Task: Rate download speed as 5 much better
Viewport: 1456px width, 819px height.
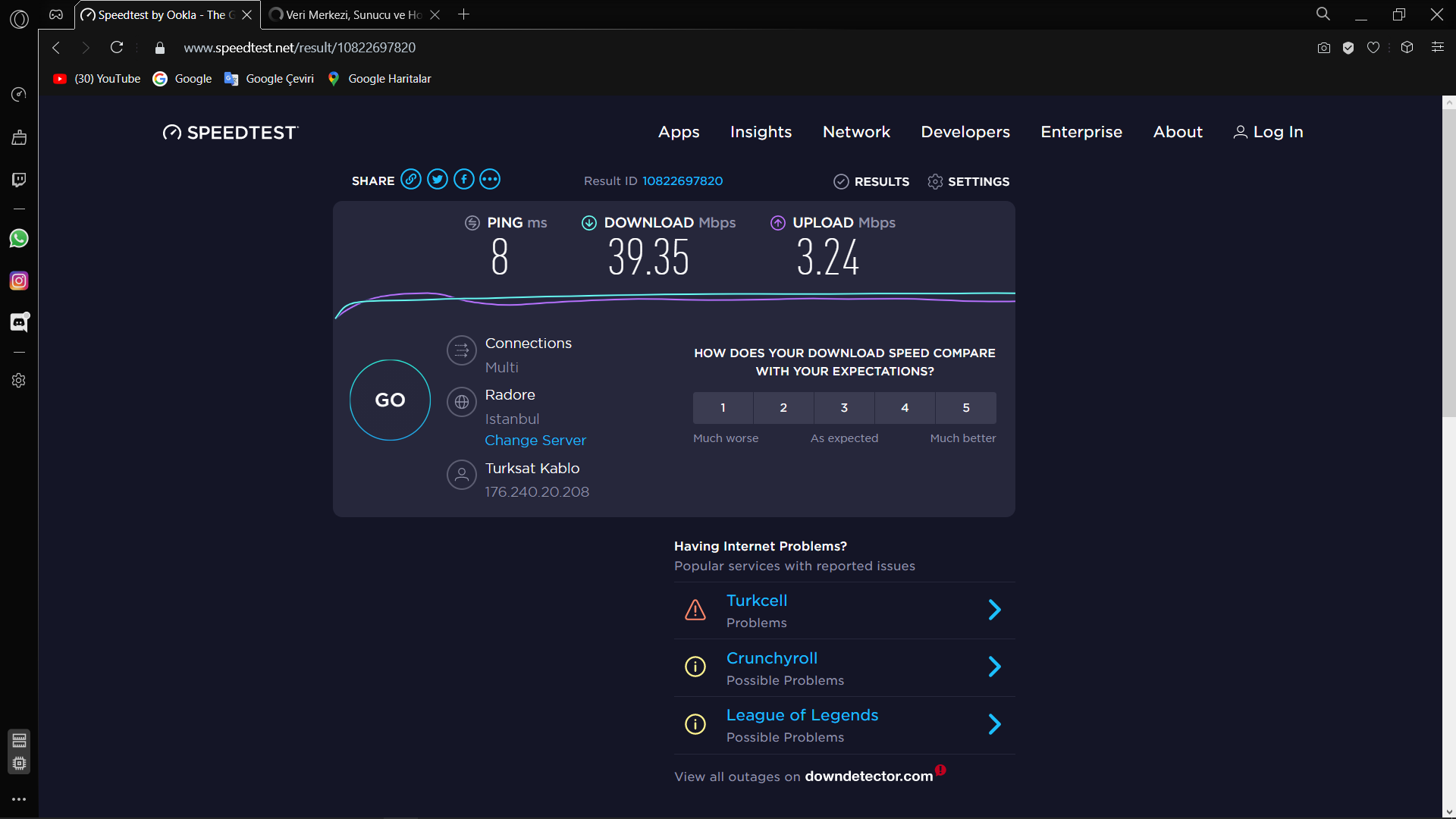Action: pyautogui.click(x=966, y=408)
